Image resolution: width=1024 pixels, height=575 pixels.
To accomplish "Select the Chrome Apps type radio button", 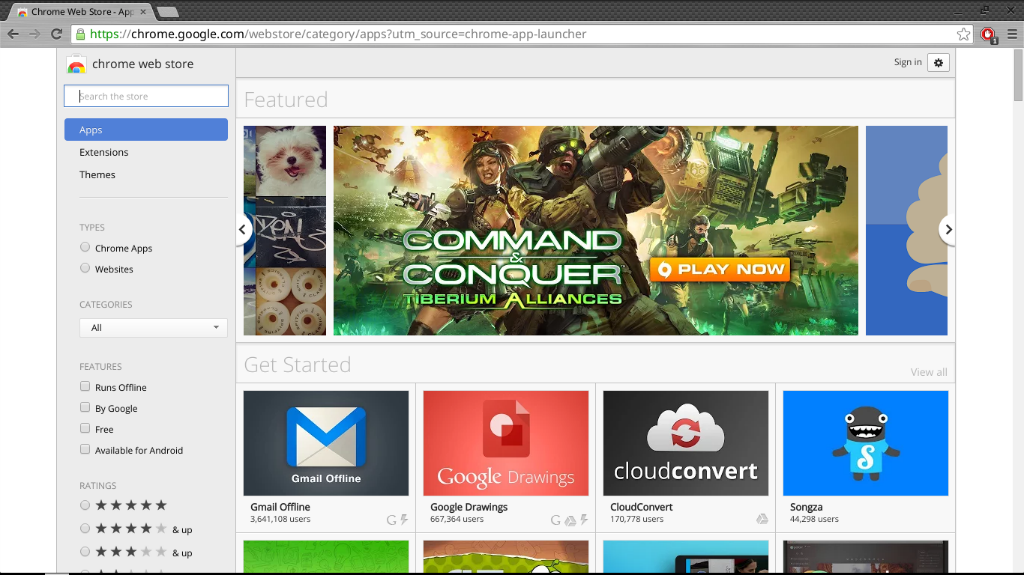I will [x=85, y=248].
